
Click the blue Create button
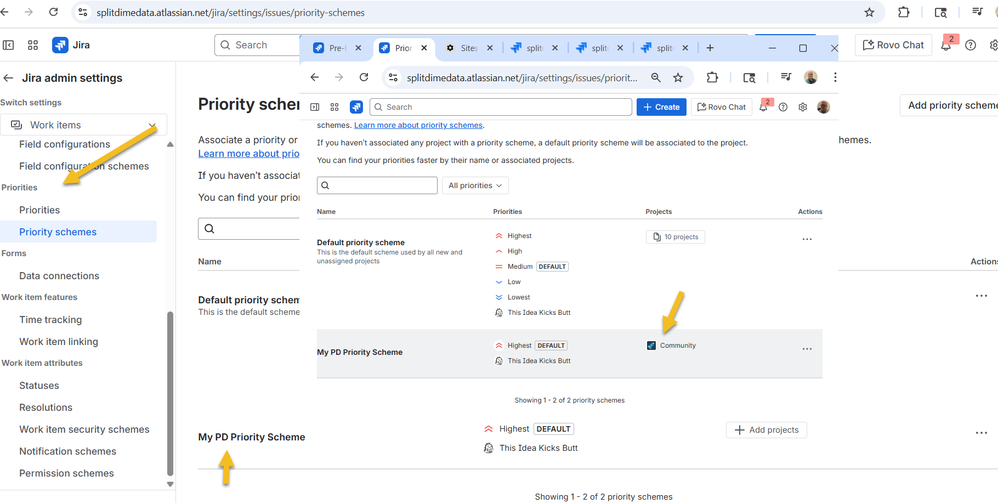(662, 107)
